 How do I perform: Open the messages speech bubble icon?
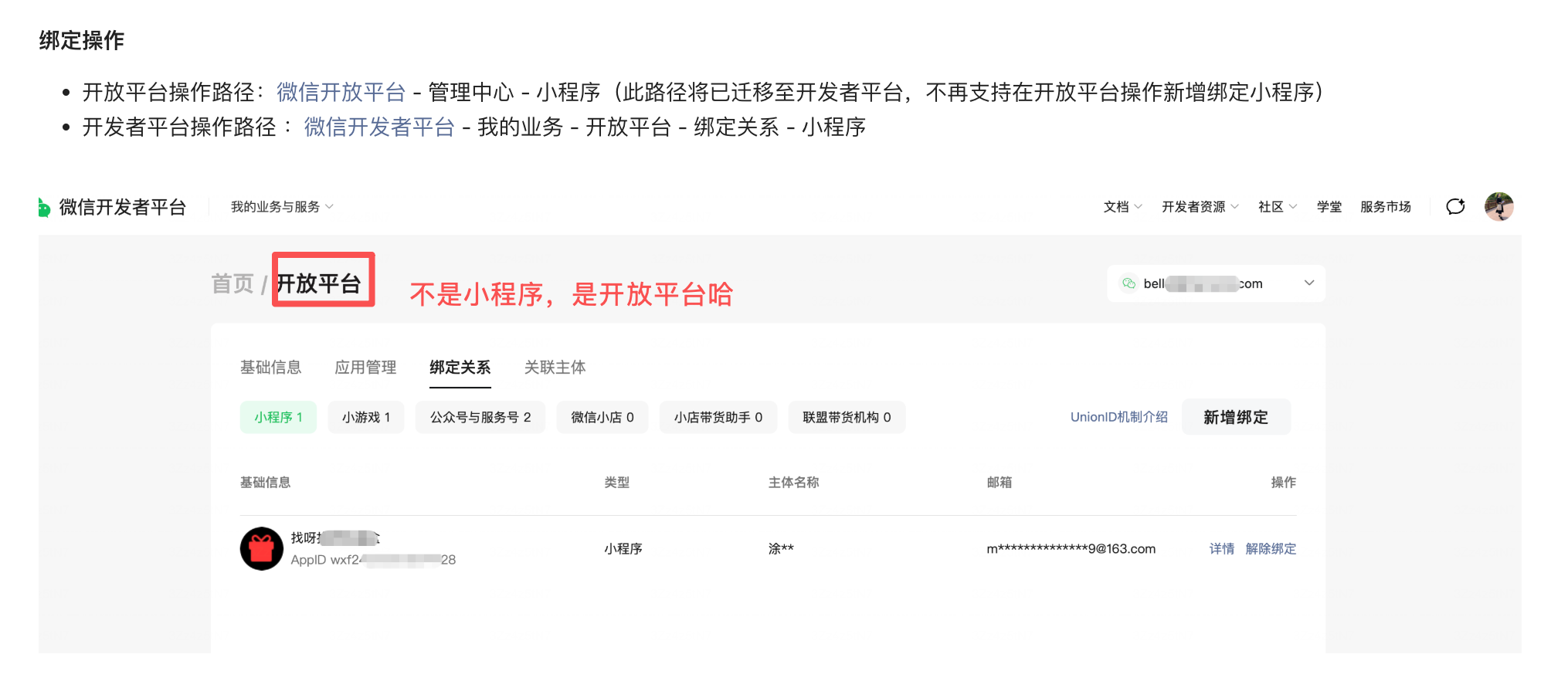[1455, 206]
